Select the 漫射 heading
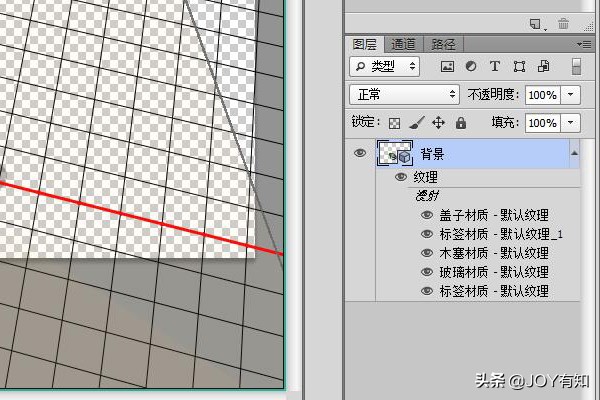 pos(427,196)
